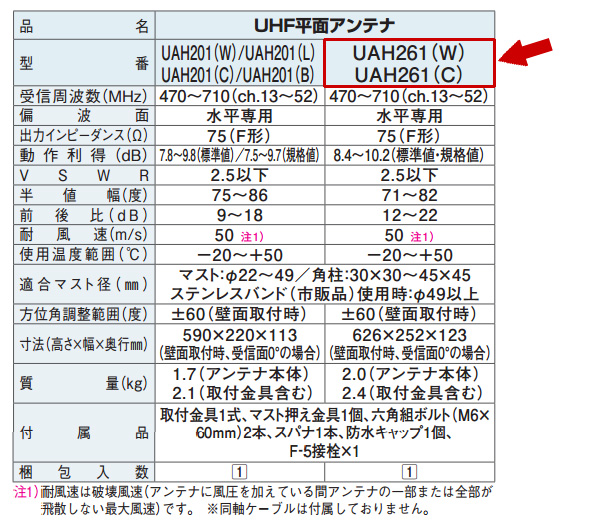Viewport: 600px width, 520px height.
Task: Click dimensions 590×220×113 cell
Action: pos(241,342)
